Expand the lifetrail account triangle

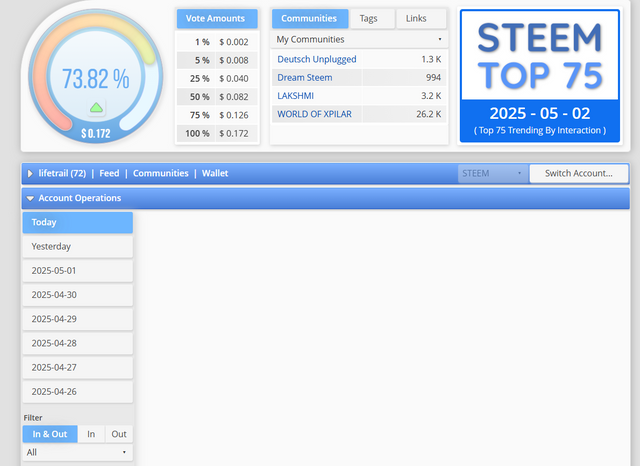click(x=30, y=173)
